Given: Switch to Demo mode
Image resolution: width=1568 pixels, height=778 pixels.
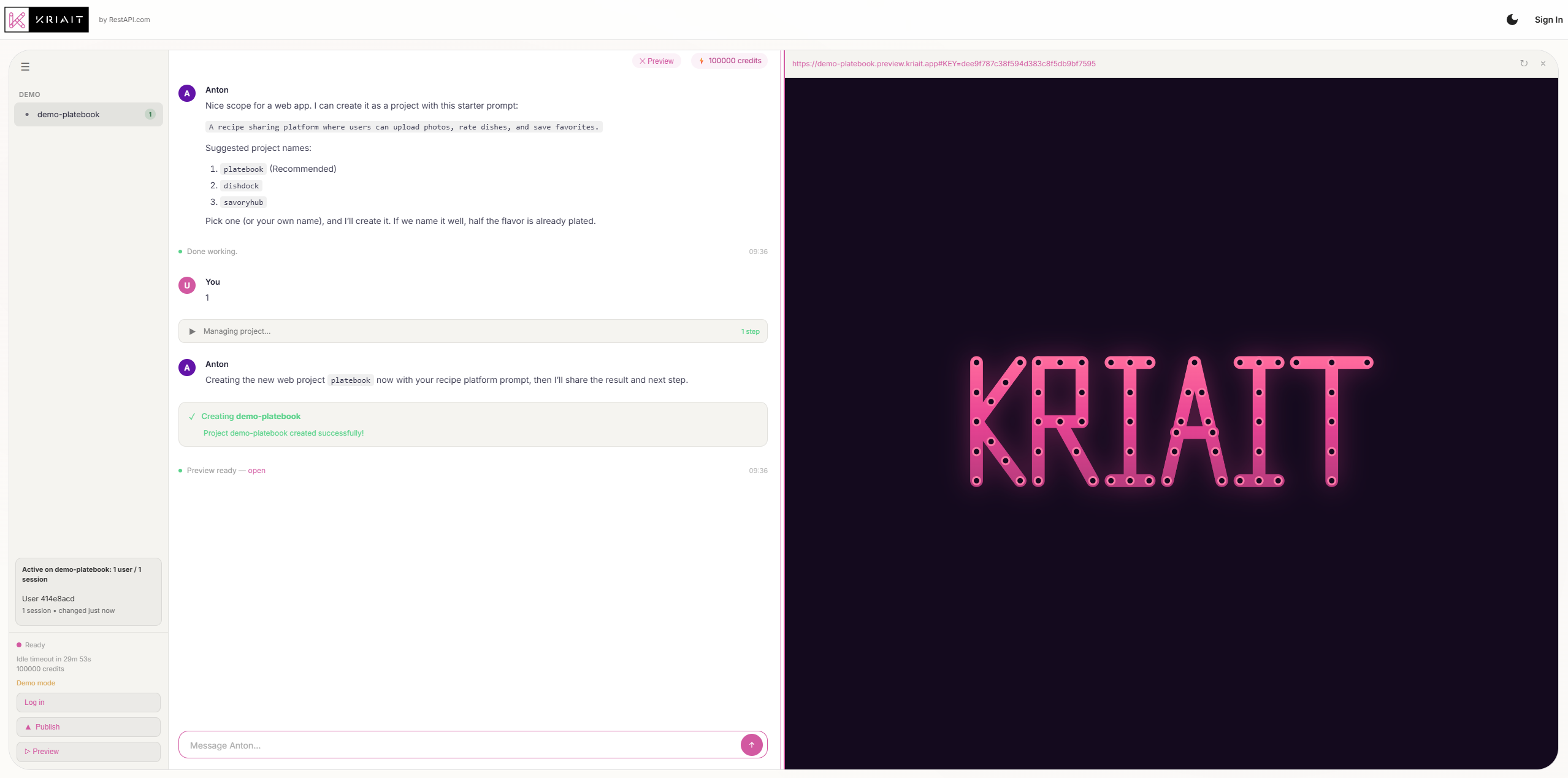Looking at the screenshot, I should point(36,683).
